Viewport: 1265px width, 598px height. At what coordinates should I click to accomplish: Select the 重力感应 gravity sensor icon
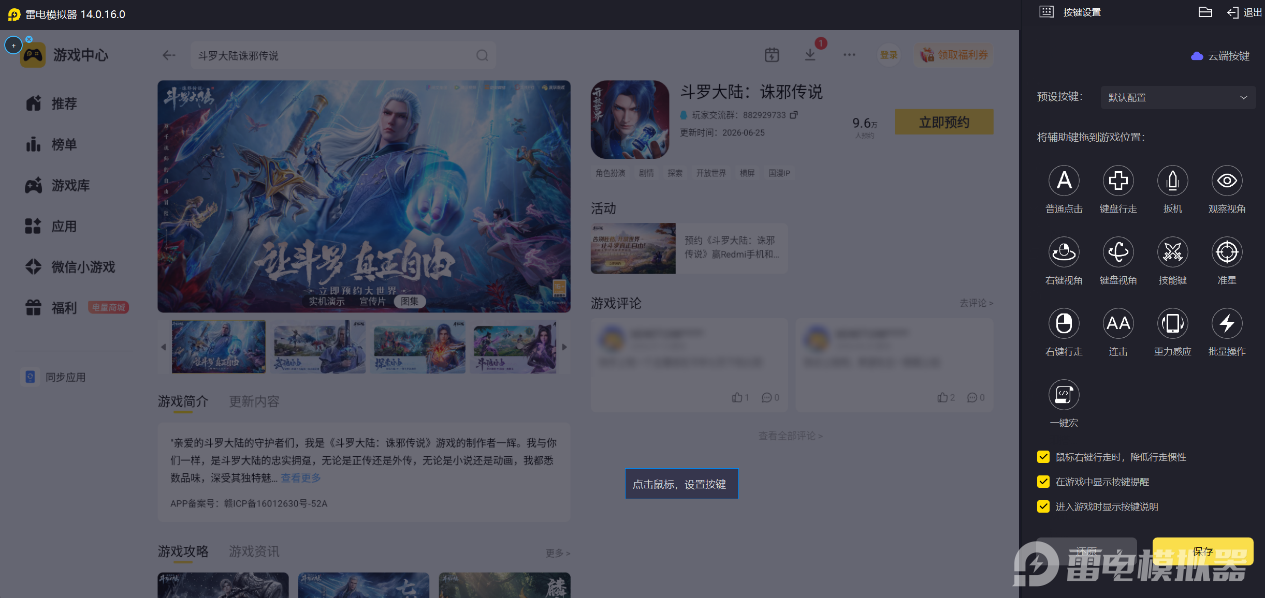pos(1172,323)
